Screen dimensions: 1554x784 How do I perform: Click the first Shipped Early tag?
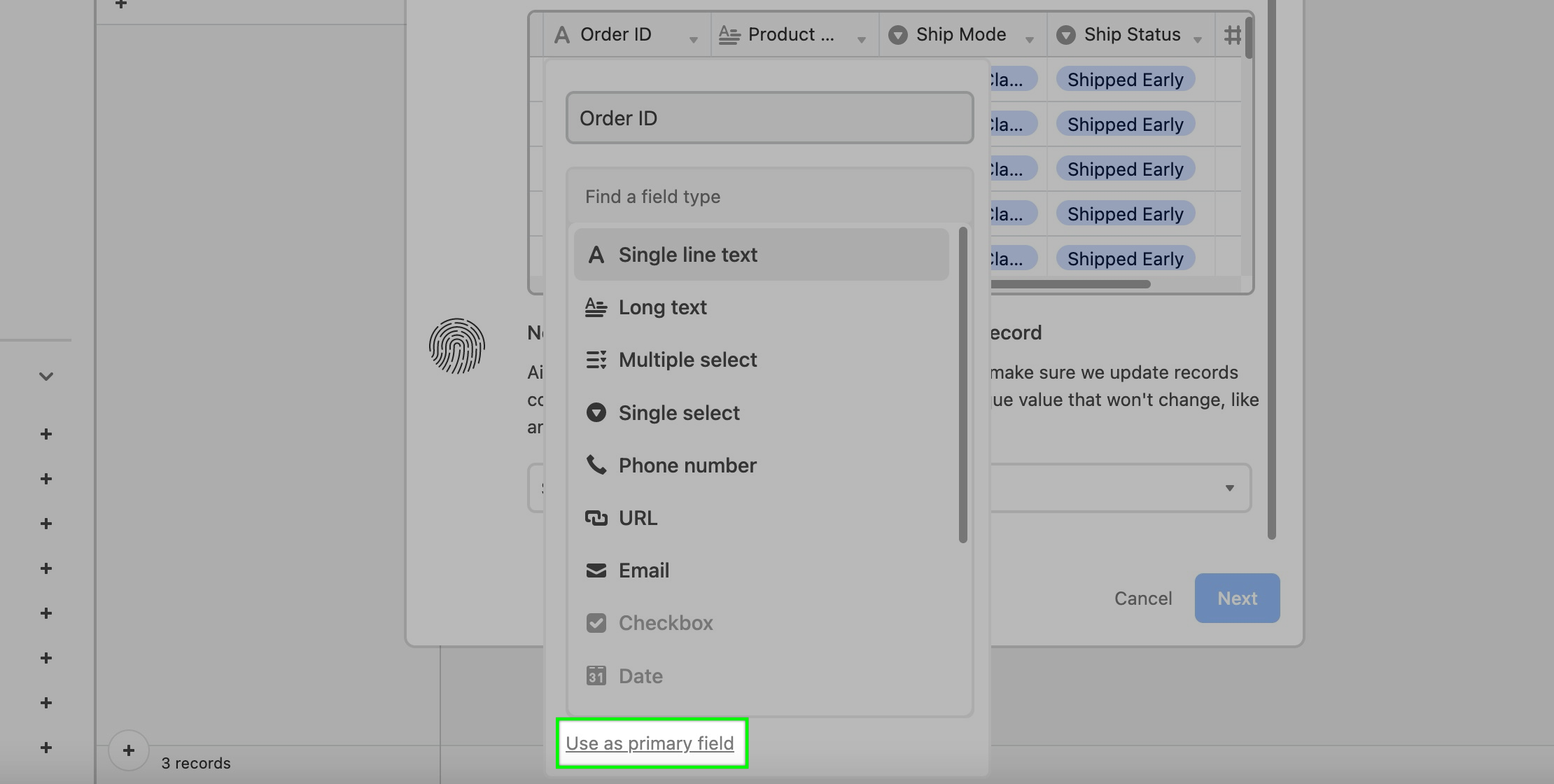click(x=1125, y=79)
